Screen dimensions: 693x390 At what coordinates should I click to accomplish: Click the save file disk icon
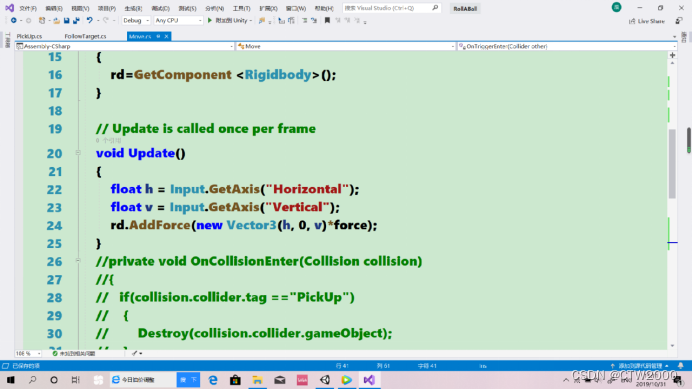67,20
